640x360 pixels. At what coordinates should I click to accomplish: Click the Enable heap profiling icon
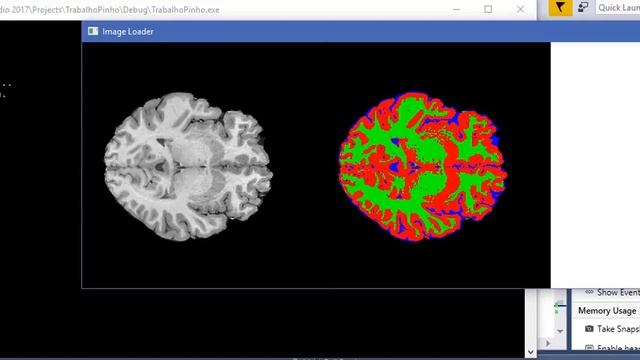pos(589,348)
